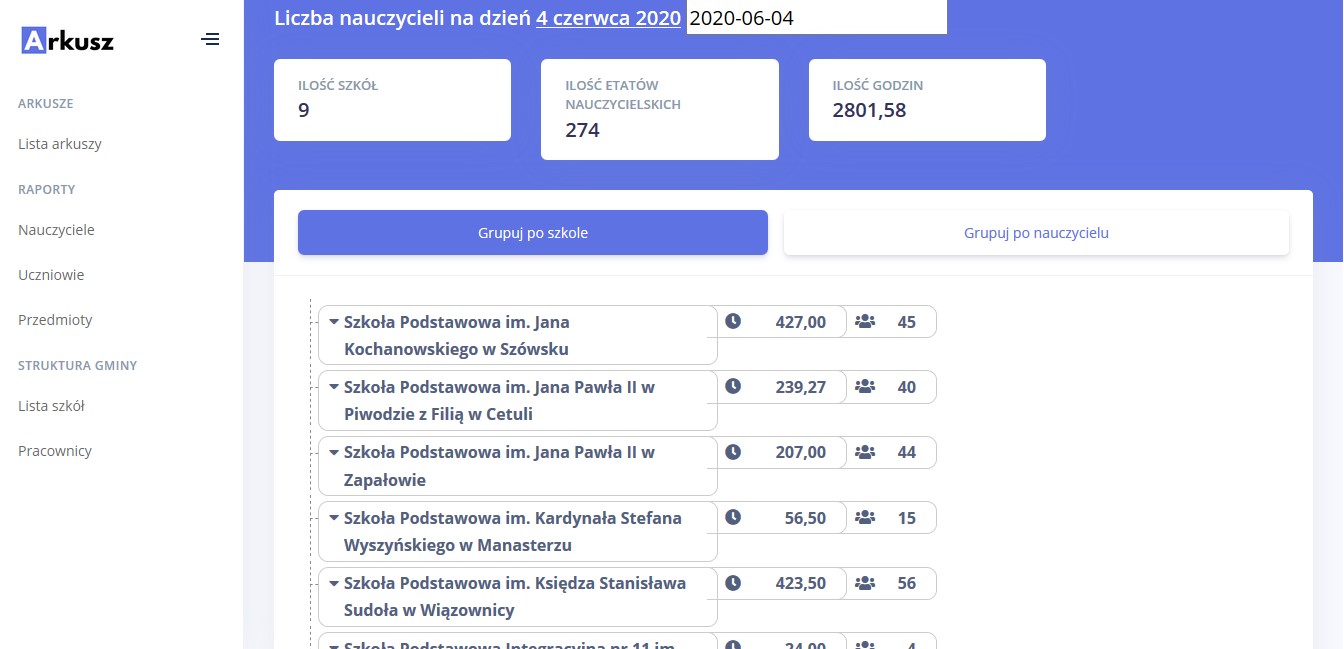Open the Uczniowie report
Viewport: 1344px width, 649px height.
tap(51, 275)
